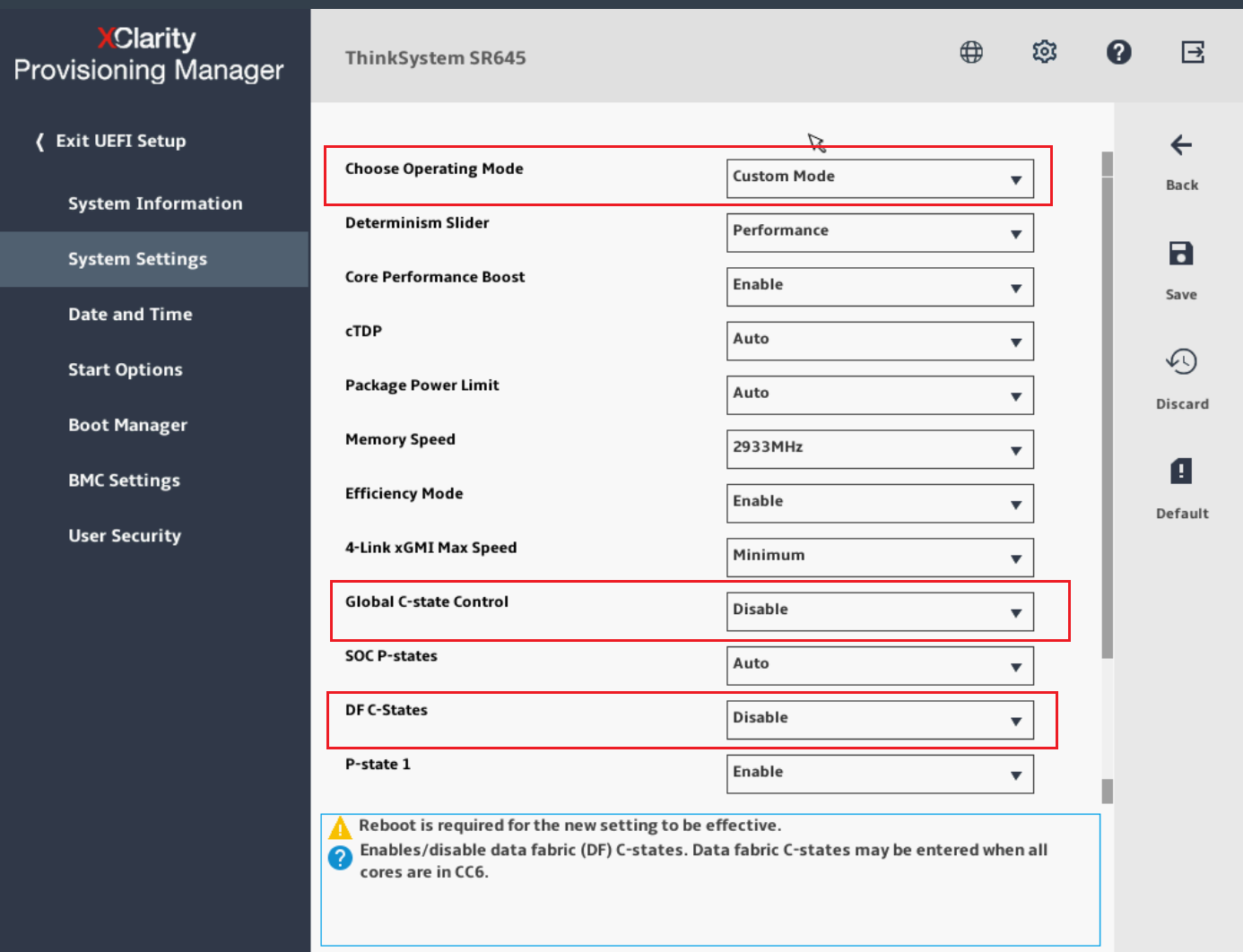The image size is (1243, 952).
Task: Click the Discard history icon
Action: click(x=1181, y=362)
